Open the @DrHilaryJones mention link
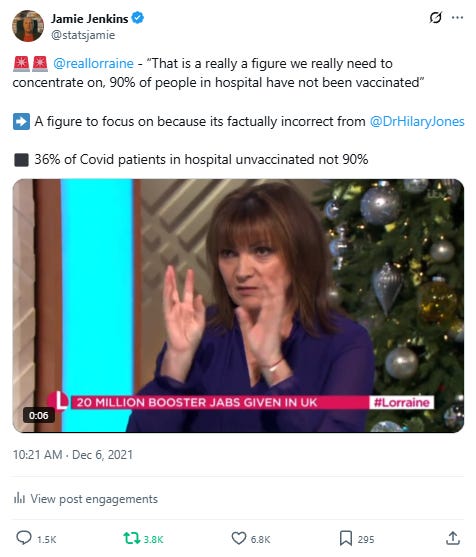The image size is (476, 557). pos(417,121)
